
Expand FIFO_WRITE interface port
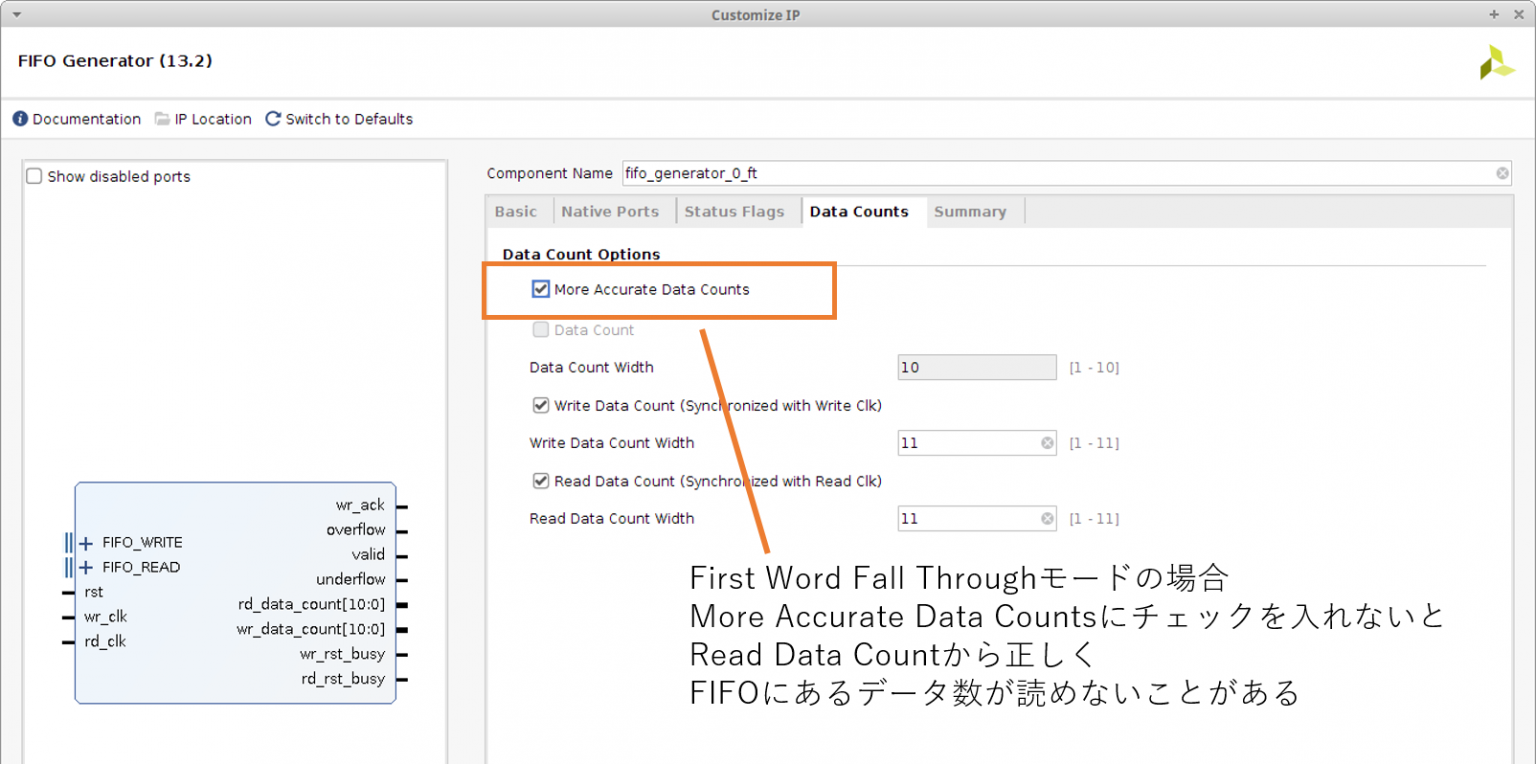pos(86,543)
